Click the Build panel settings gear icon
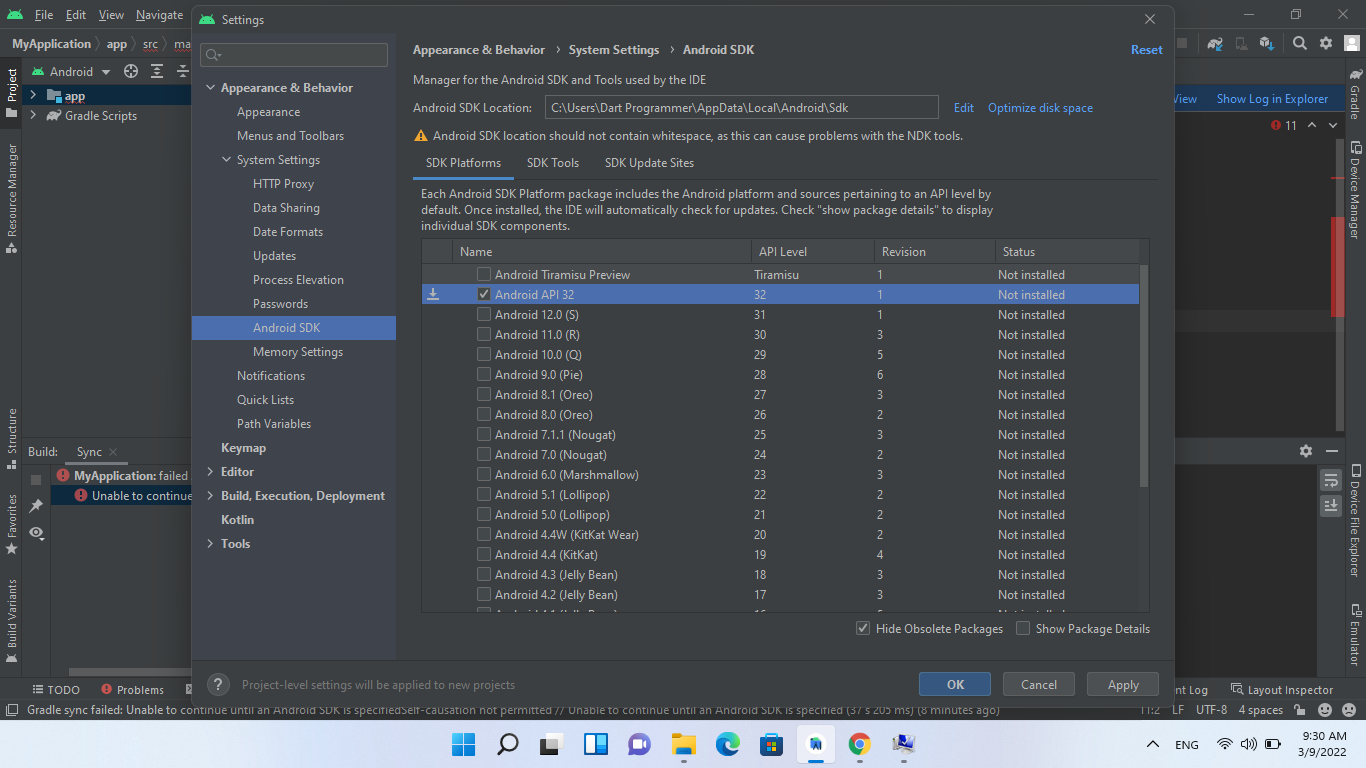Viewport: 1366px width, 768px height. pyautogui.click(x=1305, y=451)
